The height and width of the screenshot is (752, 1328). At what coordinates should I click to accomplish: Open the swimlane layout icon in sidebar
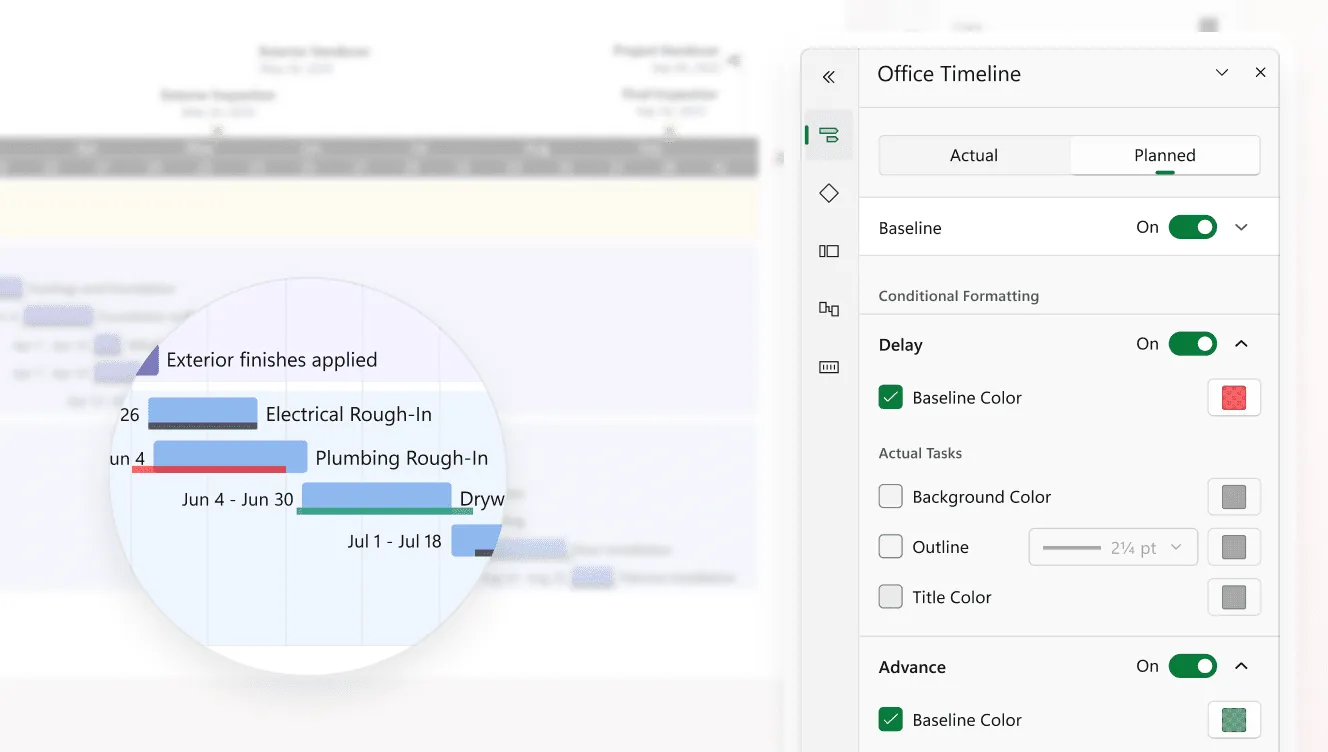(x=828, y=251)
